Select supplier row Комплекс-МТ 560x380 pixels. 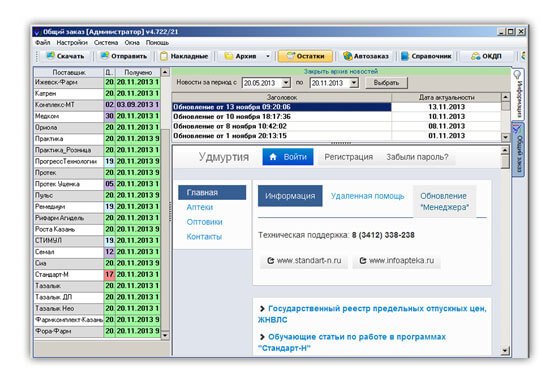click(97, 105)
